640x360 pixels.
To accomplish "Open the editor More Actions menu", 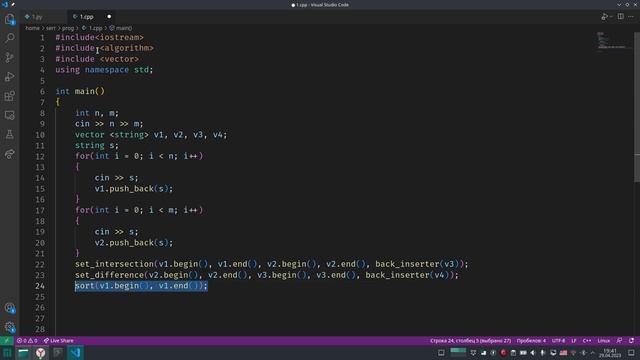I will (631, 16).
